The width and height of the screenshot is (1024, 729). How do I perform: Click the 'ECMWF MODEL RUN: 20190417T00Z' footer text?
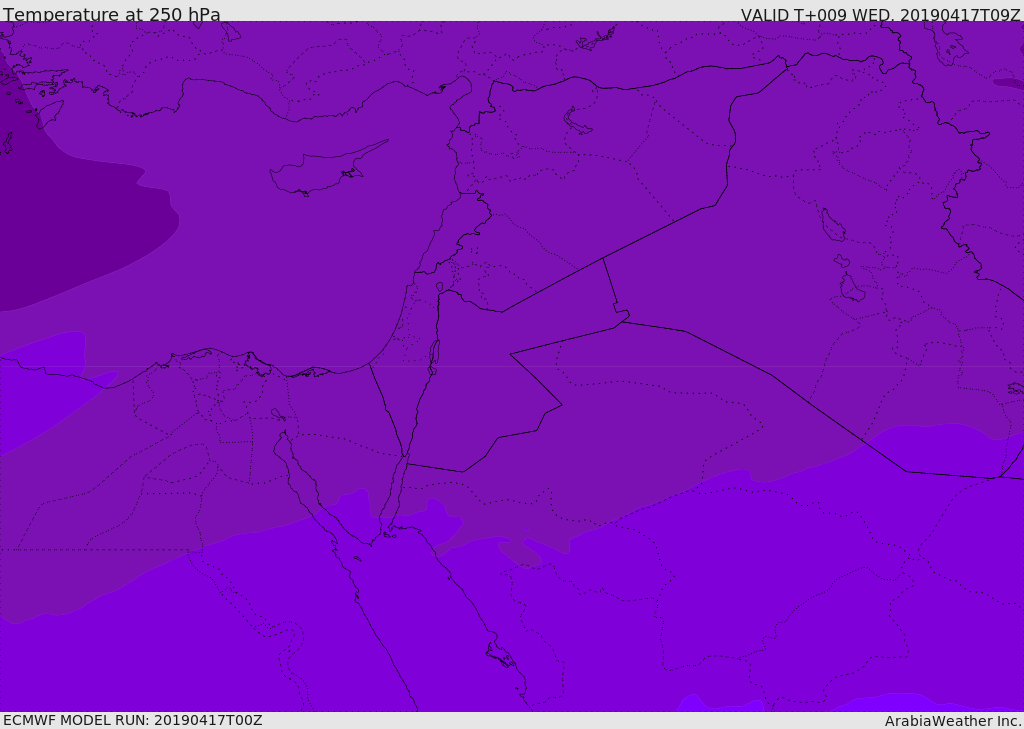pos(133,720)
